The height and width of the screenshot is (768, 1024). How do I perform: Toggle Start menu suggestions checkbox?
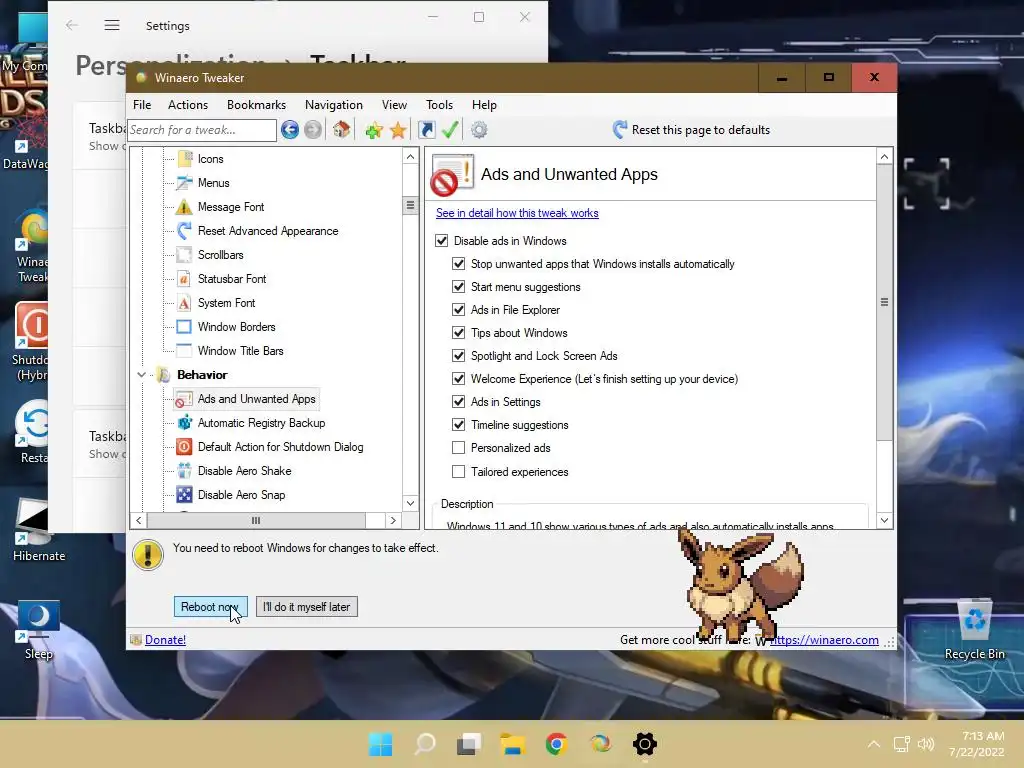pyautogui.click(x=459, y=287)
